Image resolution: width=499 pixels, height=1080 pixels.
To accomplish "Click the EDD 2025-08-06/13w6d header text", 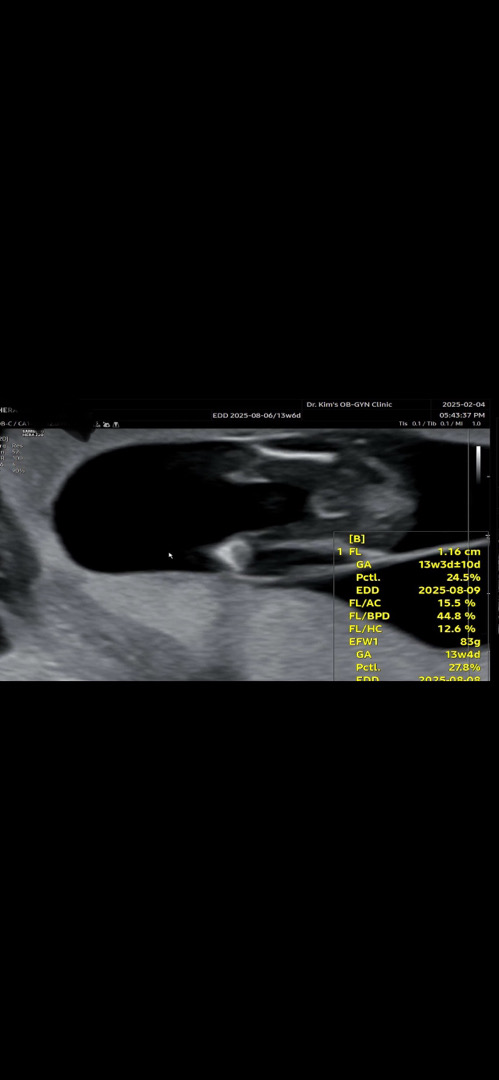I will click(256, 415).
